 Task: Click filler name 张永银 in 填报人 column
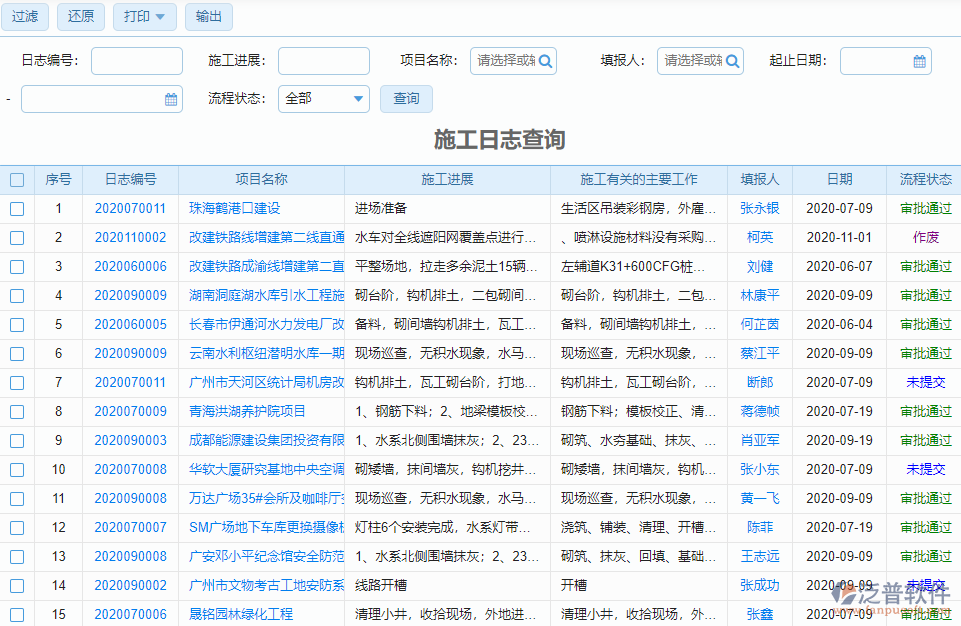click(759, 208)
